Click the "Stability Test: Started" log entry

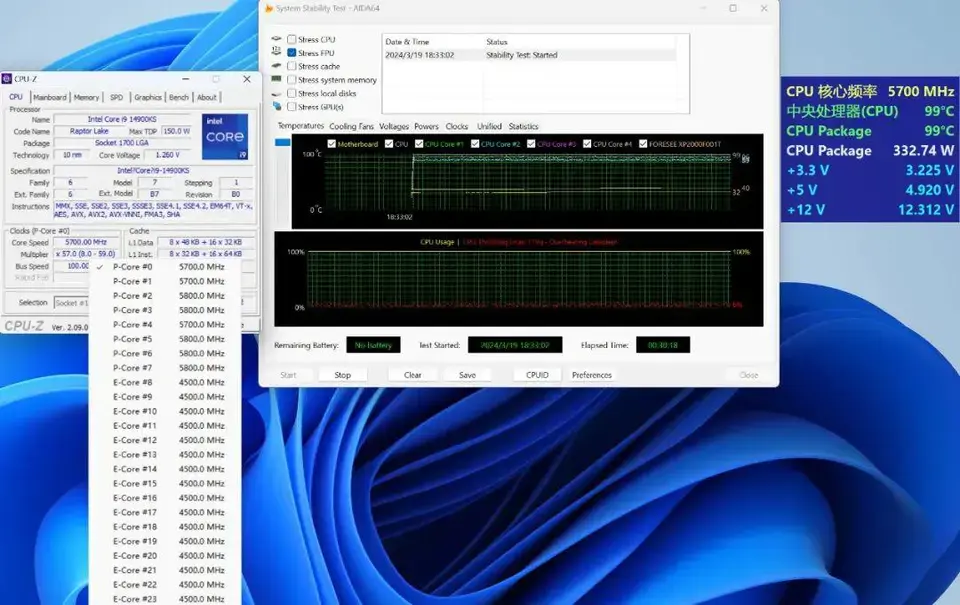(x=522, y=55)
